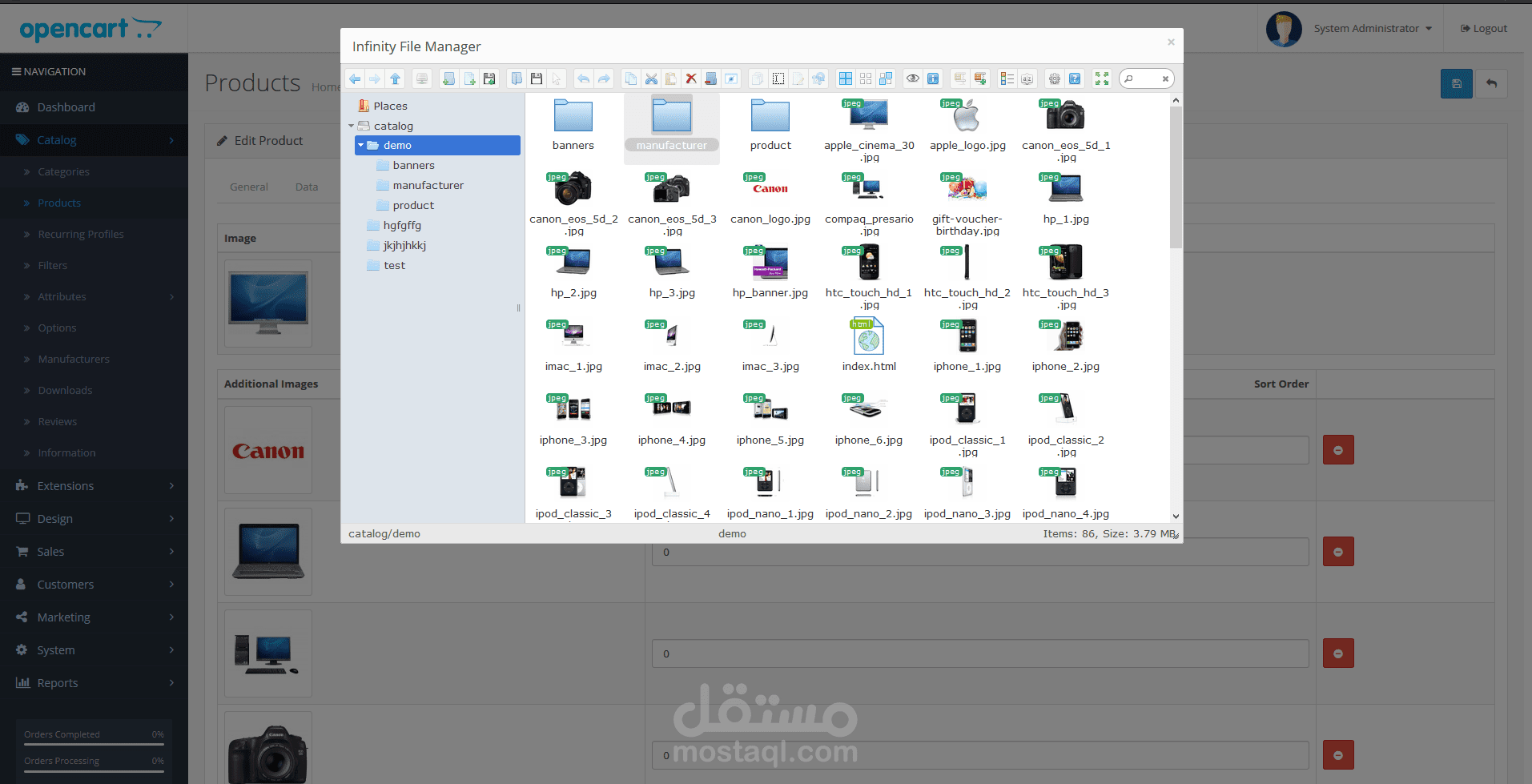Select the banners folder in tree
The width and height of the screenshot is (1532, 784).
413,165
